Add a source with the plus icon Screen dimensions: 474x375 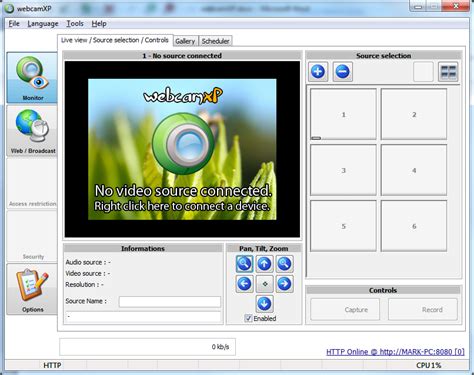tap(318, 72)
